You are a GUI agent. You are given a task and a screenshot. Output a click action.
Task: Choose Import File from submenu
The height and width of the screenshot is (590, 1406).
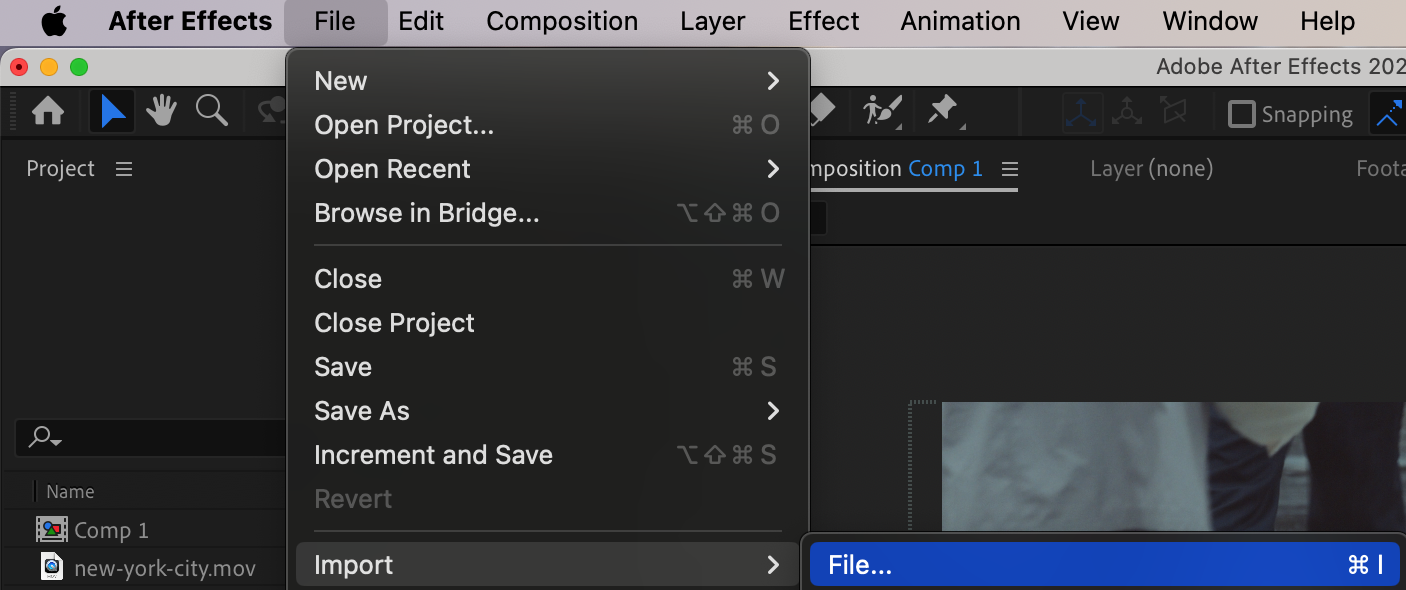coord(1104,565)
